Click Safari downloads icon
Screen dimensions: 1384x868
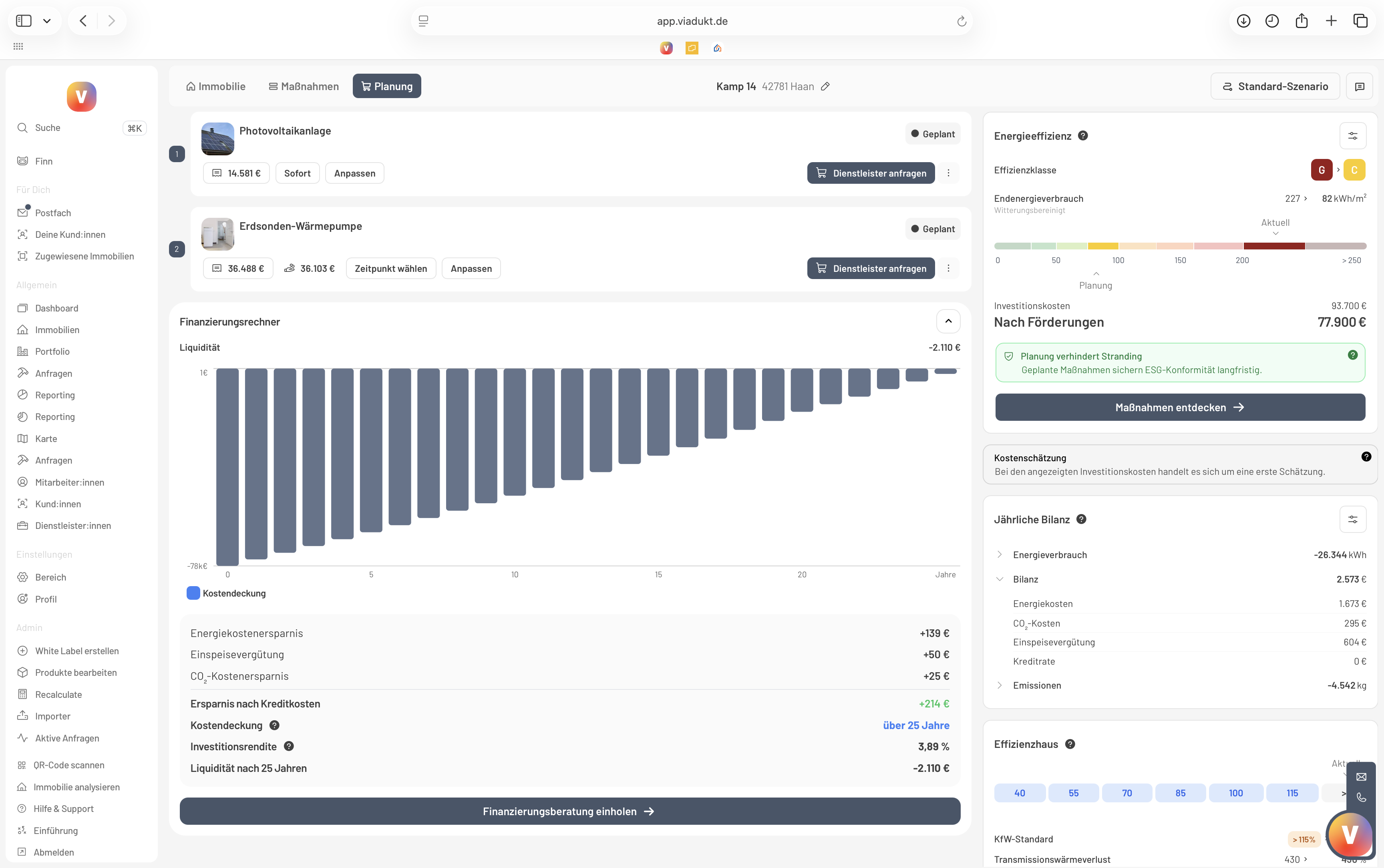1243,21
